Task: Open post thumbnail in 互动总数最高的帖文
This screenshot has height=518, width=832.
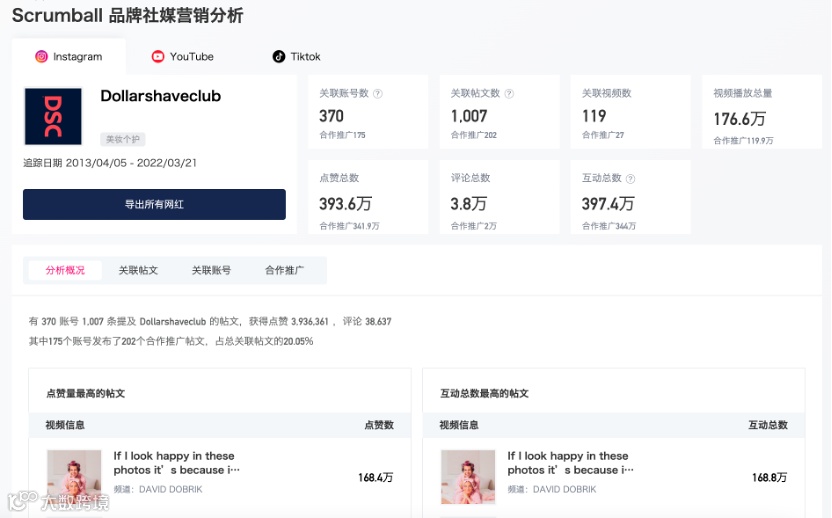Action: tap(468, 477)
